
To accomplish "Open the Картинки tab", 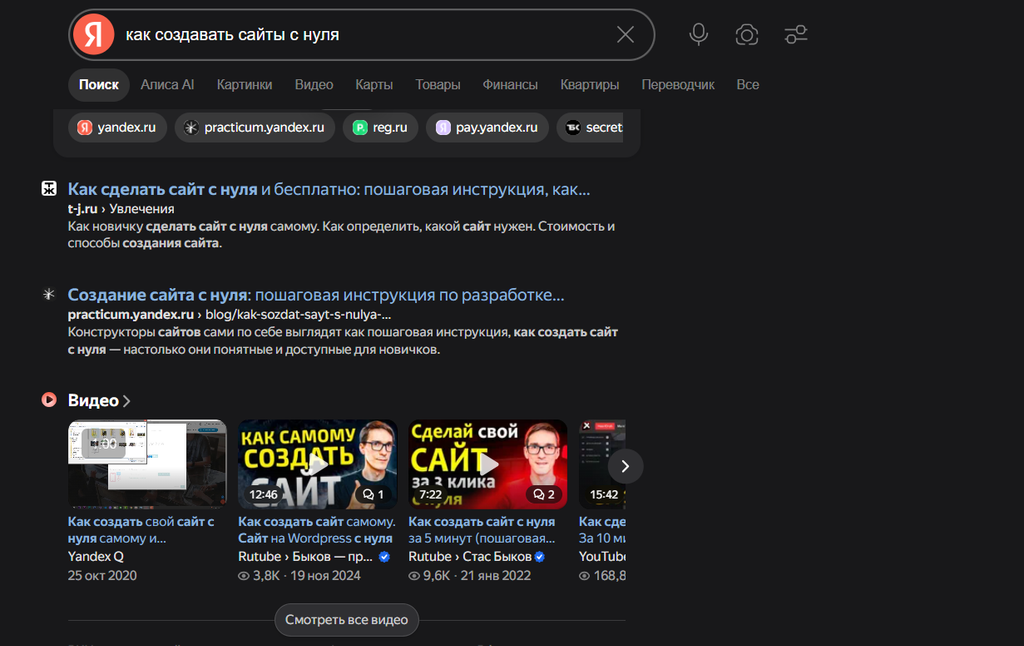I will (244, 85).
